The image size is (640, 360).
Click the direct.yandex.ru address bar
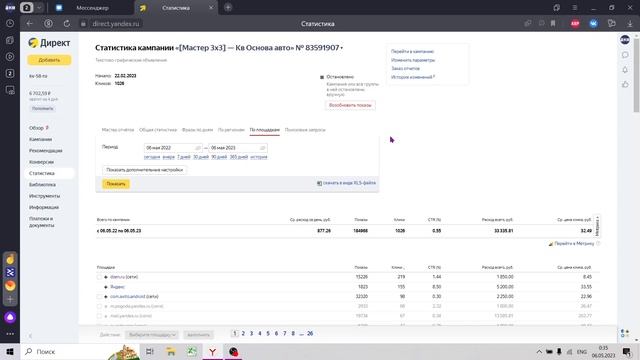click(116, 24)
